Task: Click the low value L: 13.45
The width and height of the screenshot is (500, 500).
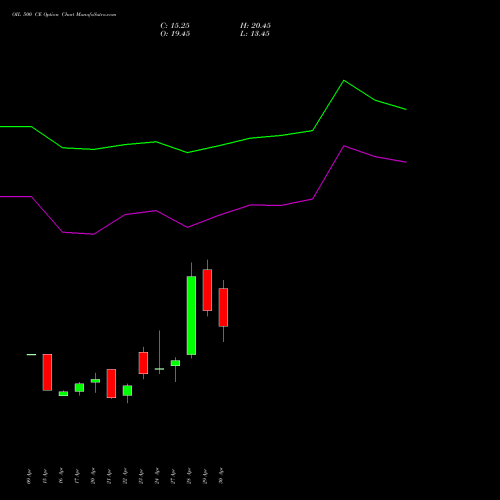Action: click(x=255, y=34)
